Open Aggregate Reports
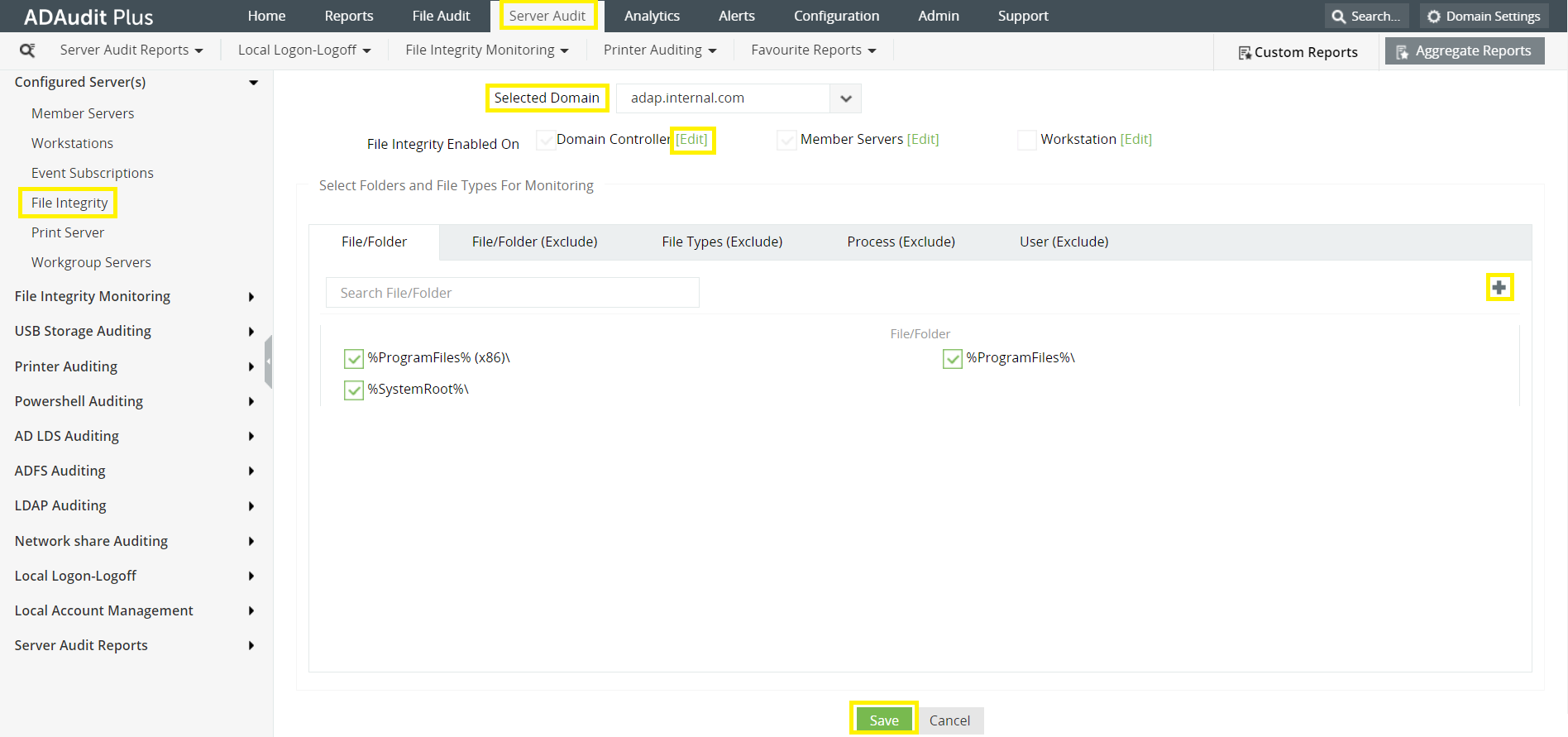This screenshot has height=737, width=1568. point(1464,51)
